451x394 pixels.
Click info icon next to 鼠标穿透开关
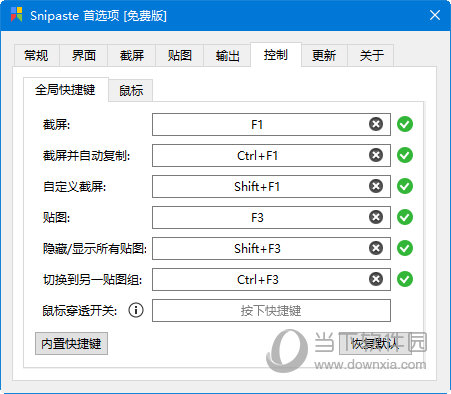pos(136,310)
